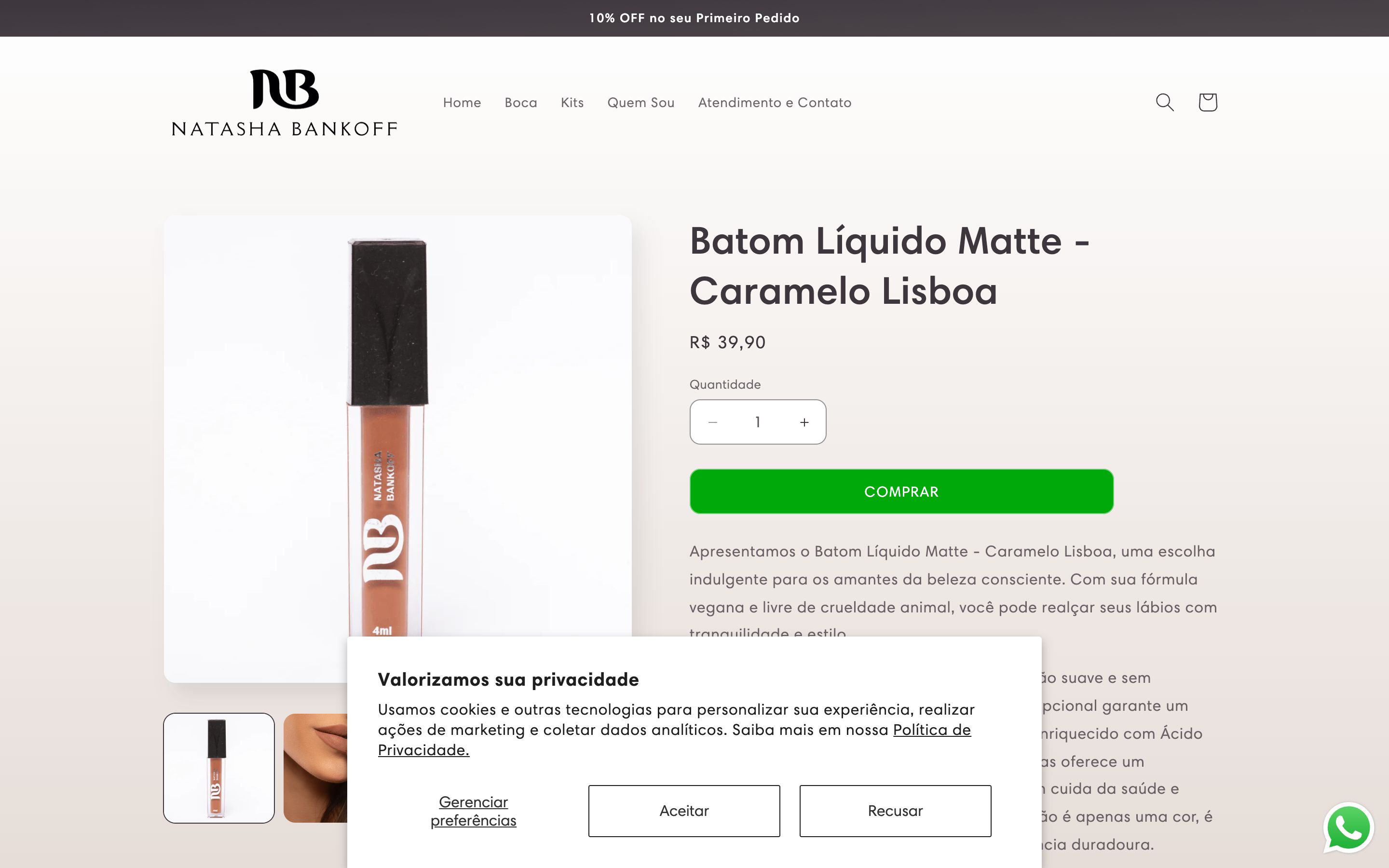Open Quem Sou page

pos(640,102)
